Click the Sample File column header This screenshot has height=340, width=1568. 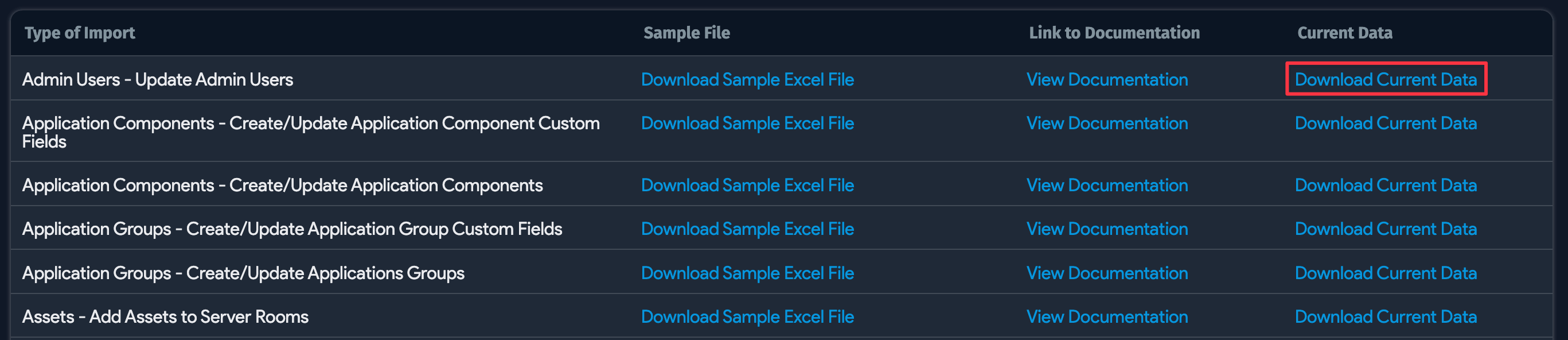coord(686,33)
